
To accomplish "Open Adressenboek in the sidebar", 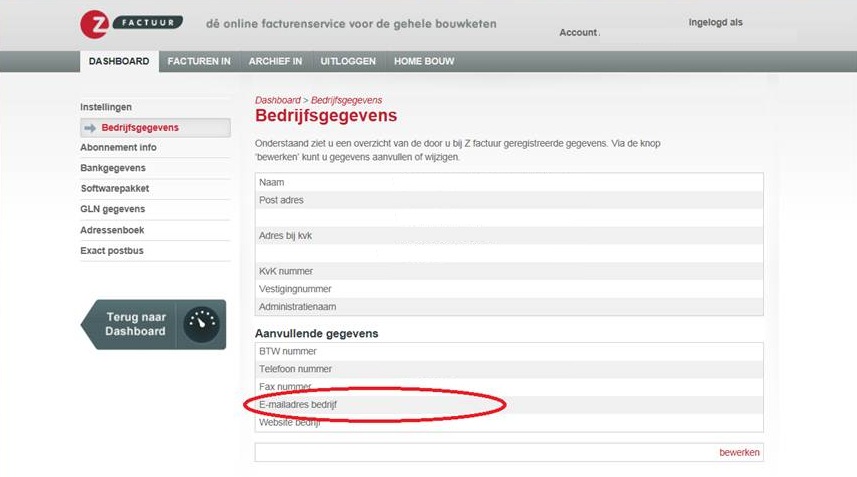I will click(x=112, y=230).
